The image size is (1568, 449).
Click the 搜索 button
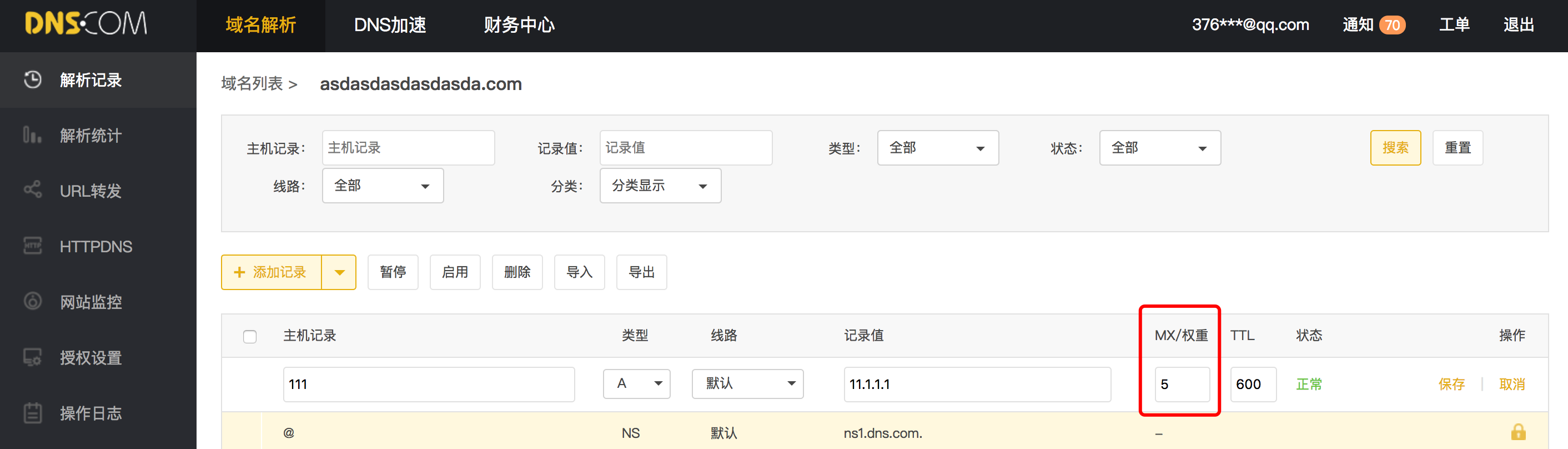point(1395,148)
